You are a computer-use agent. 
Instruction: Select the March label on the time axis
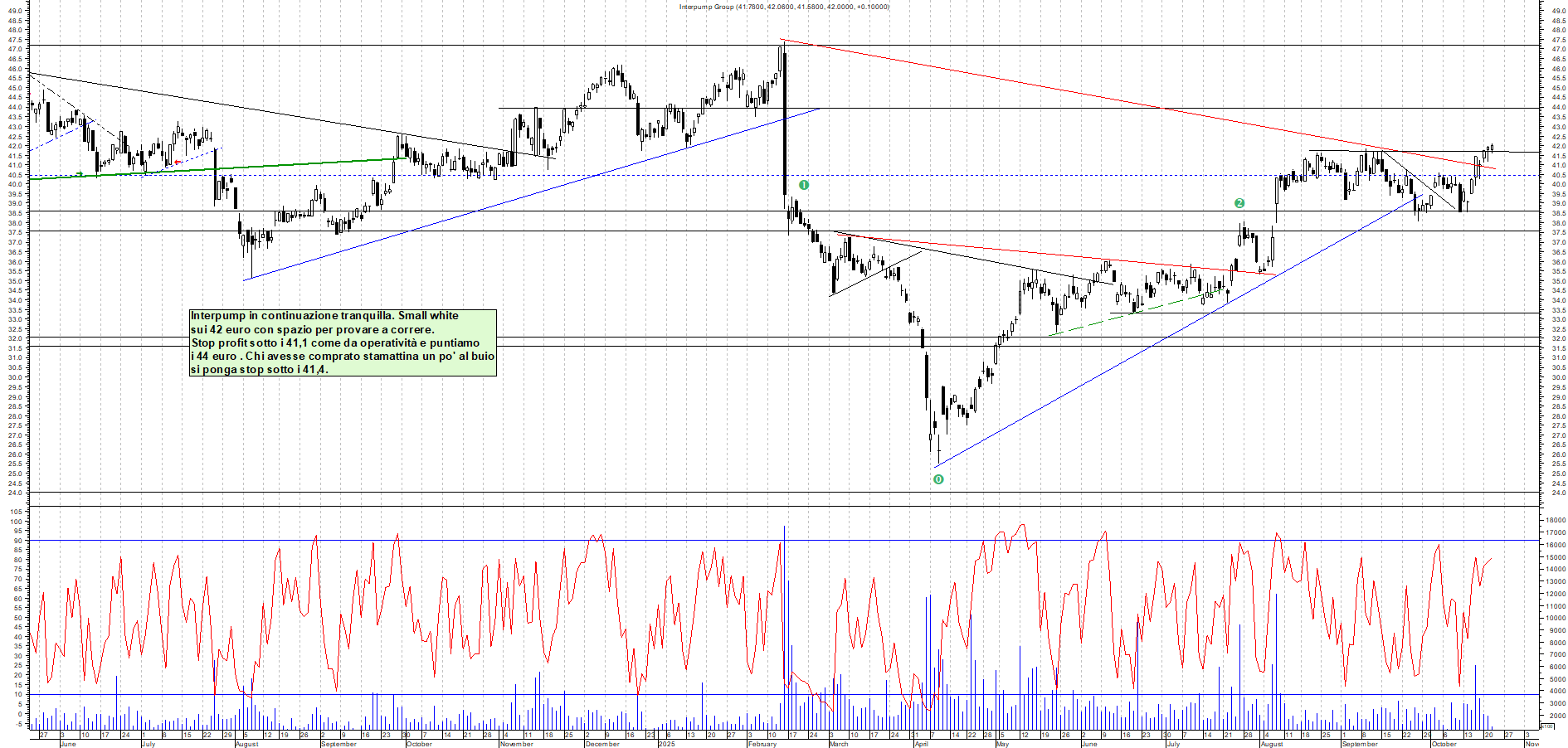click(838, 744)
